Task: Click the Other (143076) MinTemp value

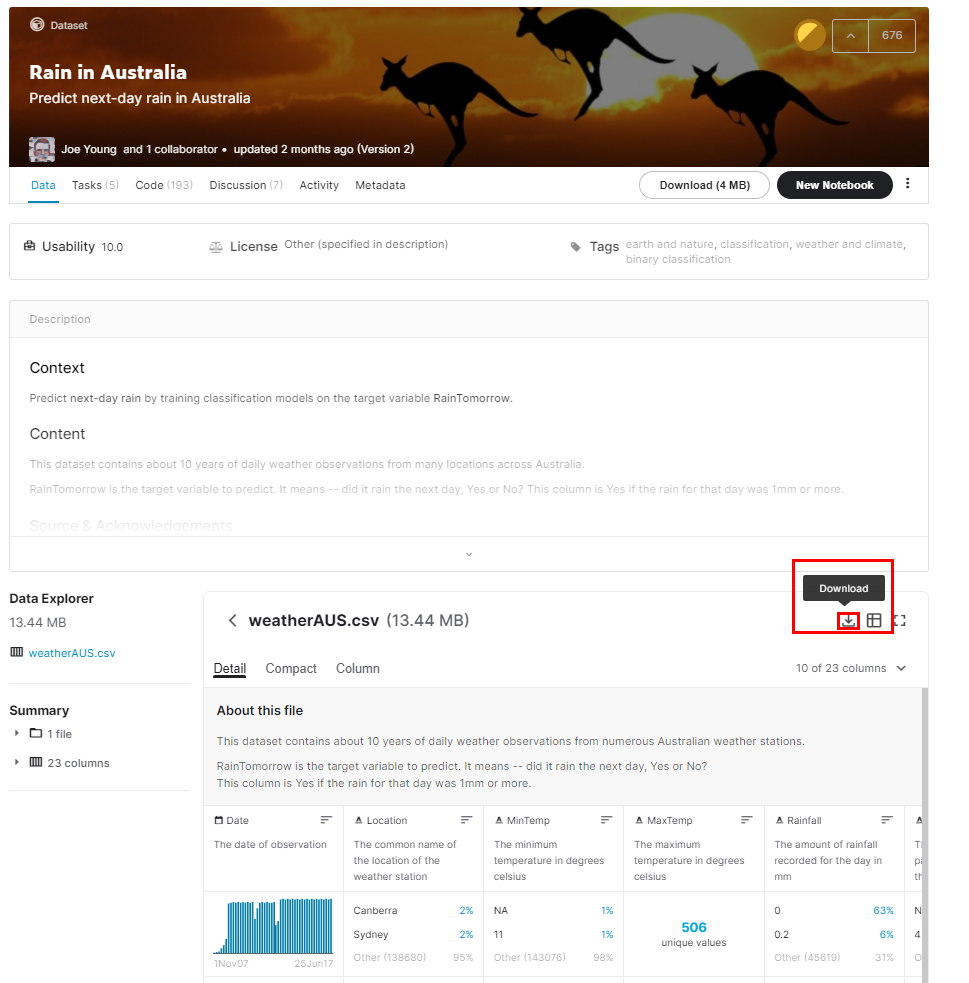Action: pyautogui.click(x=530, y=957)
